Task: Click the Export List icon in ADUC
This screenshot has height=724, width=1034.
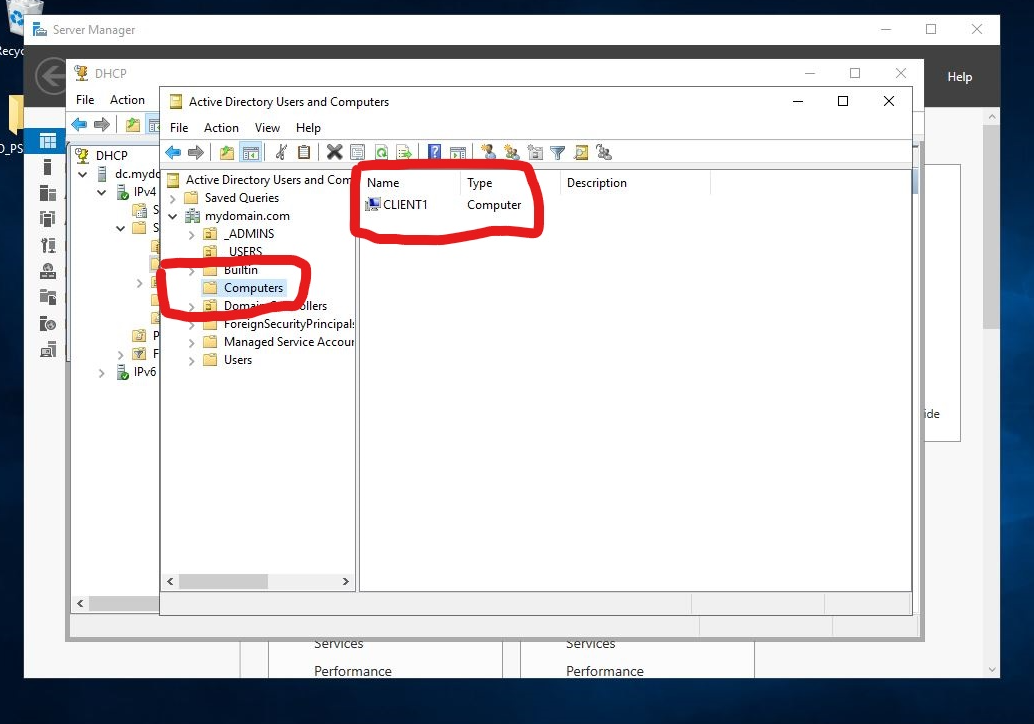Action: click(x=404, y=153)
